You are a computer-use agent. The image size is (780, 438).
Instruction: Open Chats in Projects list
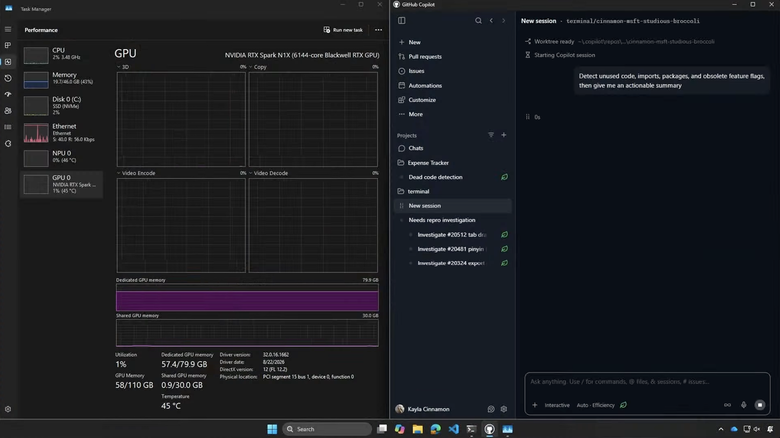[453, 148]
